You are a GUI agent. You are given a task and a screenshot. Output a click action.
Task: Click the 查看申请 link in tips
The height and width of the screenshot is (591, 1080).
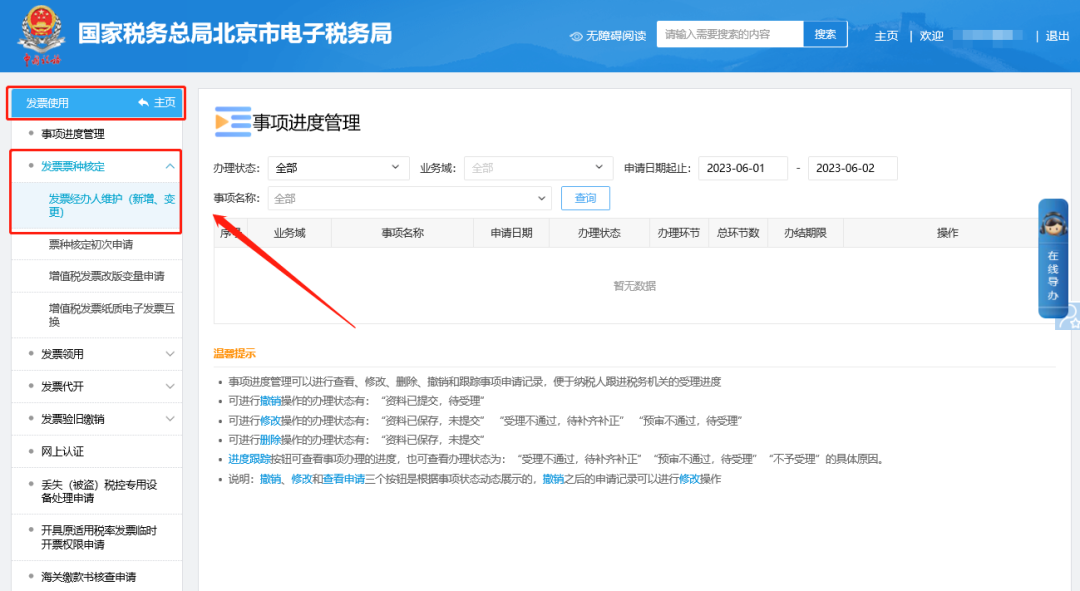click(x=344, y=479)
